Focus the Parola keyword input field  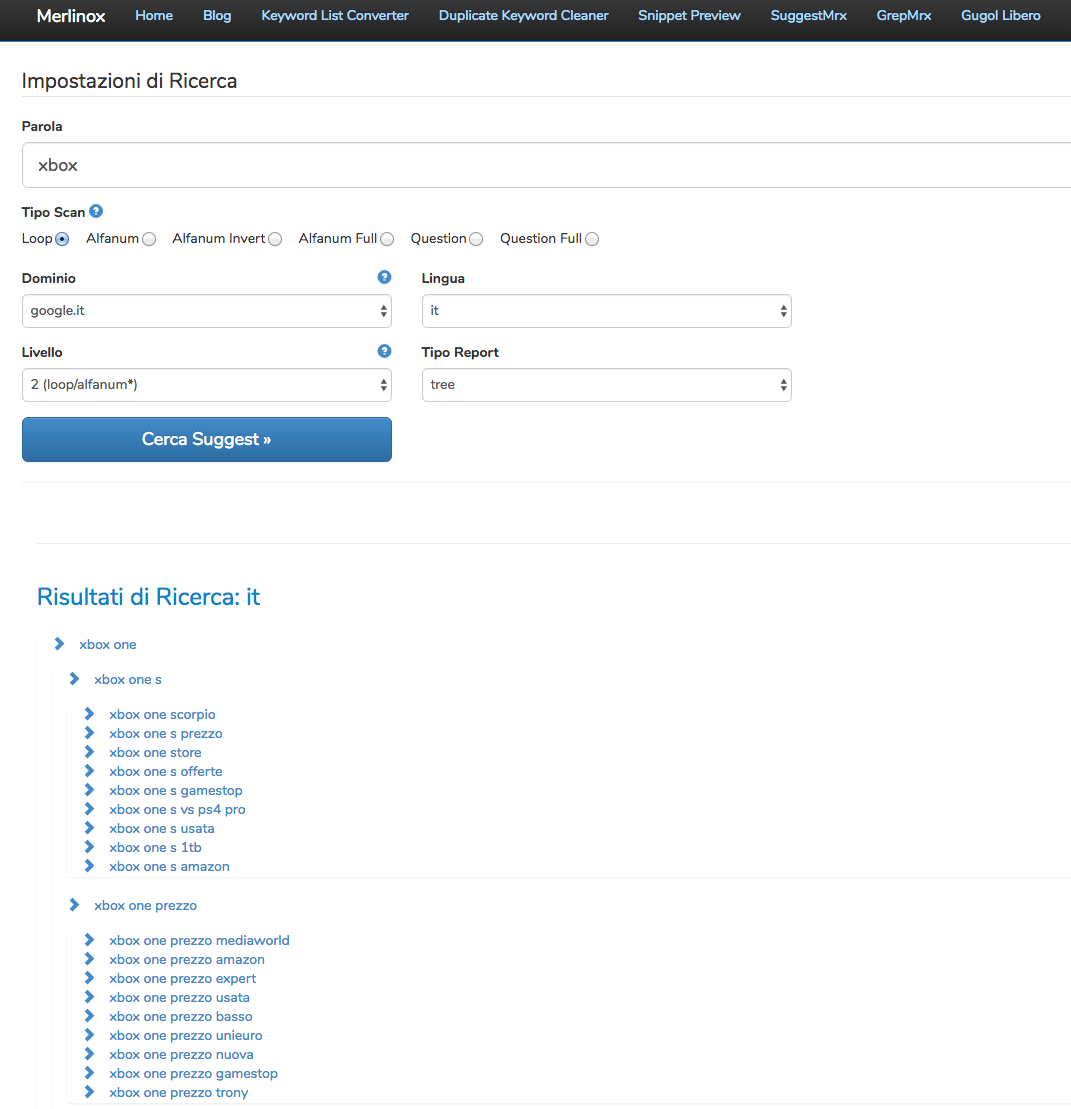tap(546, 165)
